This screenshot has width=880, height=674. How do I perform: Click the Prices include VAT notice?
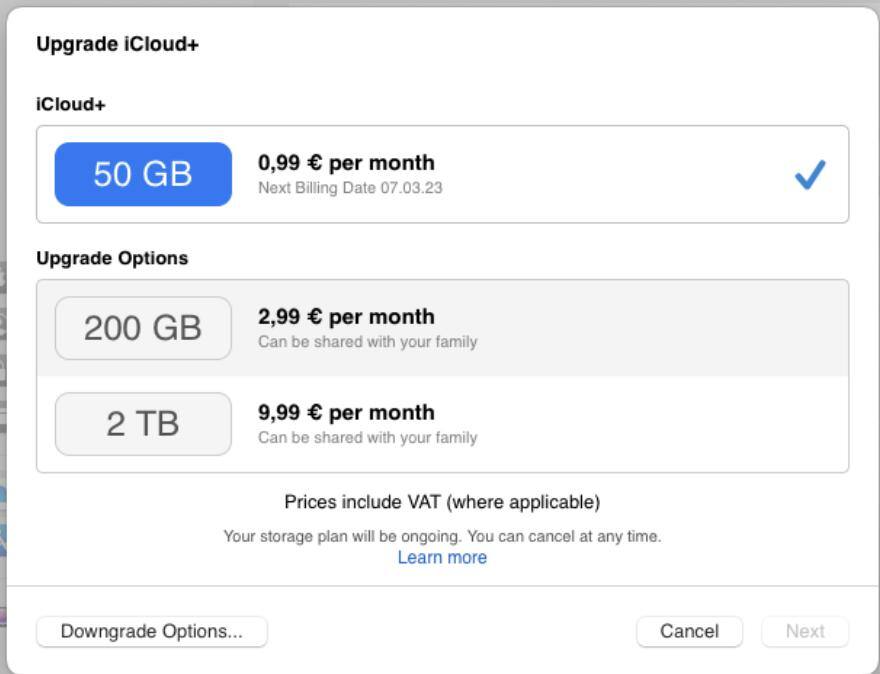(x=442, y=502)
